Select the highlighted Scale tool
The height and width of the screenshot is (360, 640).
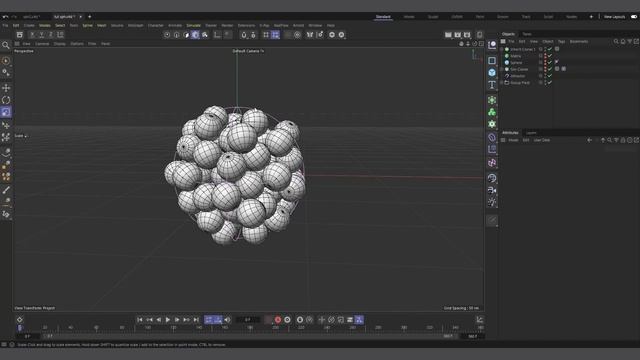(x=6, y=112)
